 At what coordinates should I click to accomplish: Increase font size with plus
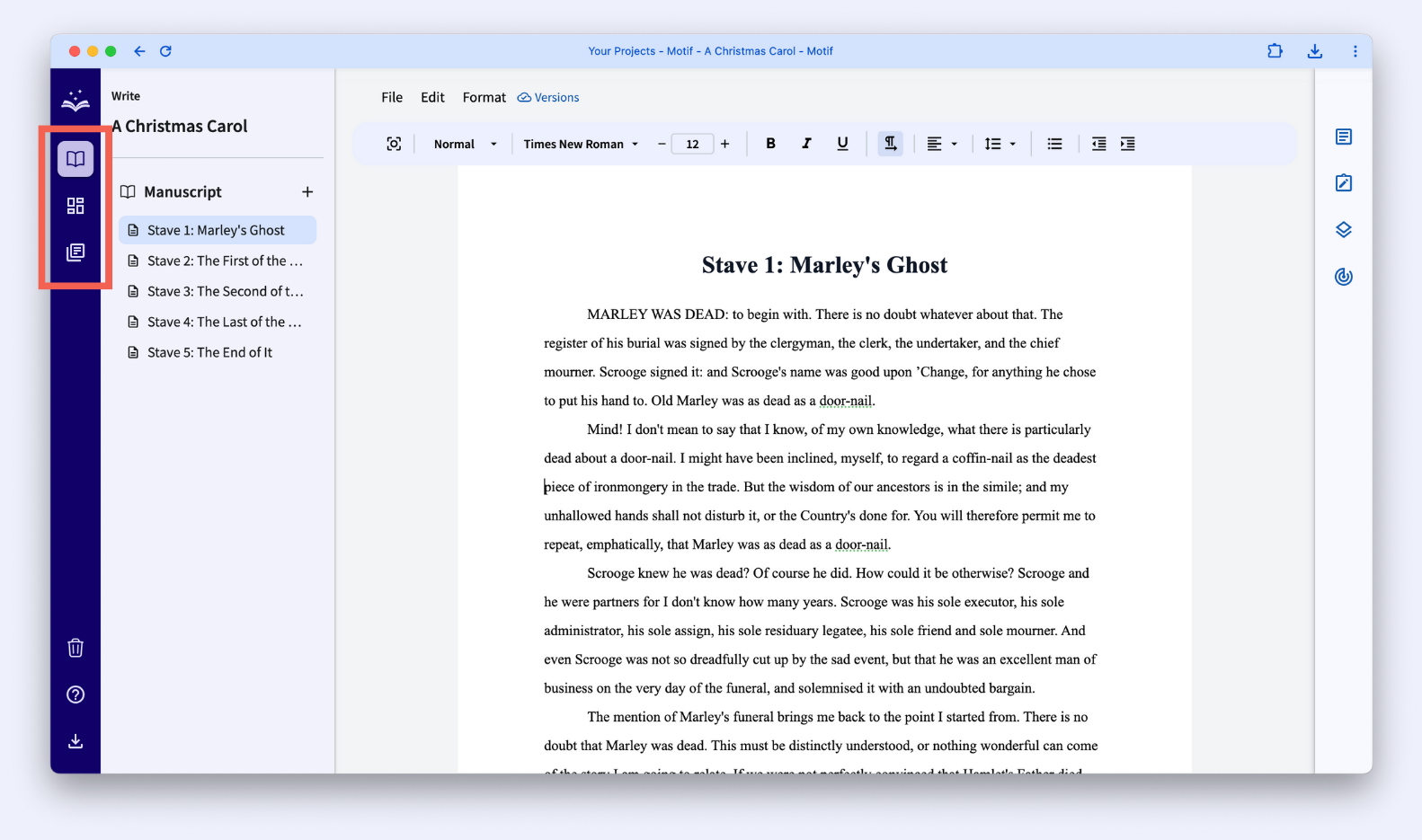(725, 144)
